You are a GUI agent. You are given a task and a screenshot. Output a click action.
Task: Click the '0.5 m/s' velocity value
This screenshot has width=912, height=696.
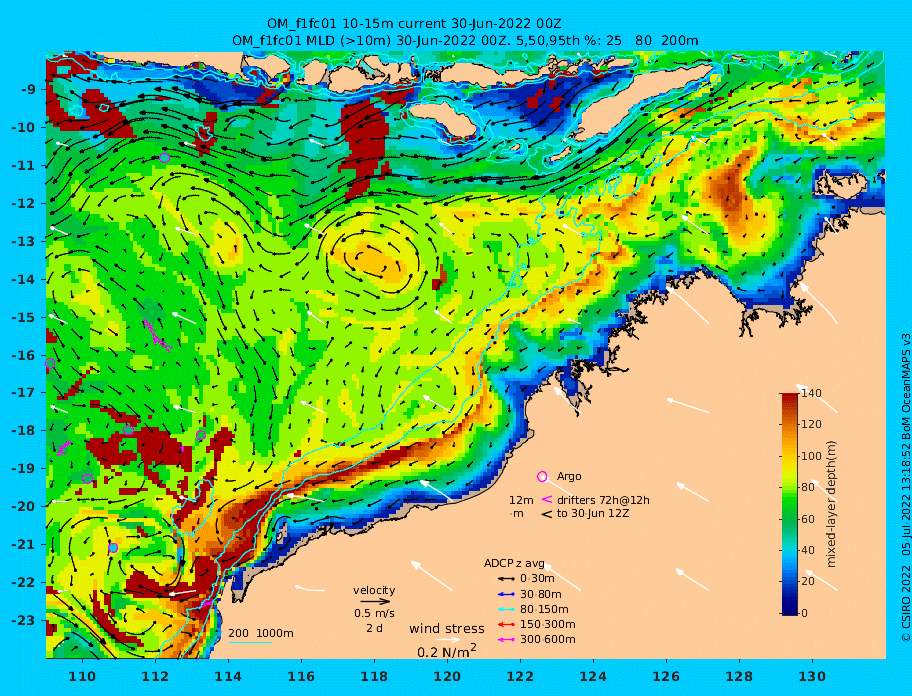(375, 613)
